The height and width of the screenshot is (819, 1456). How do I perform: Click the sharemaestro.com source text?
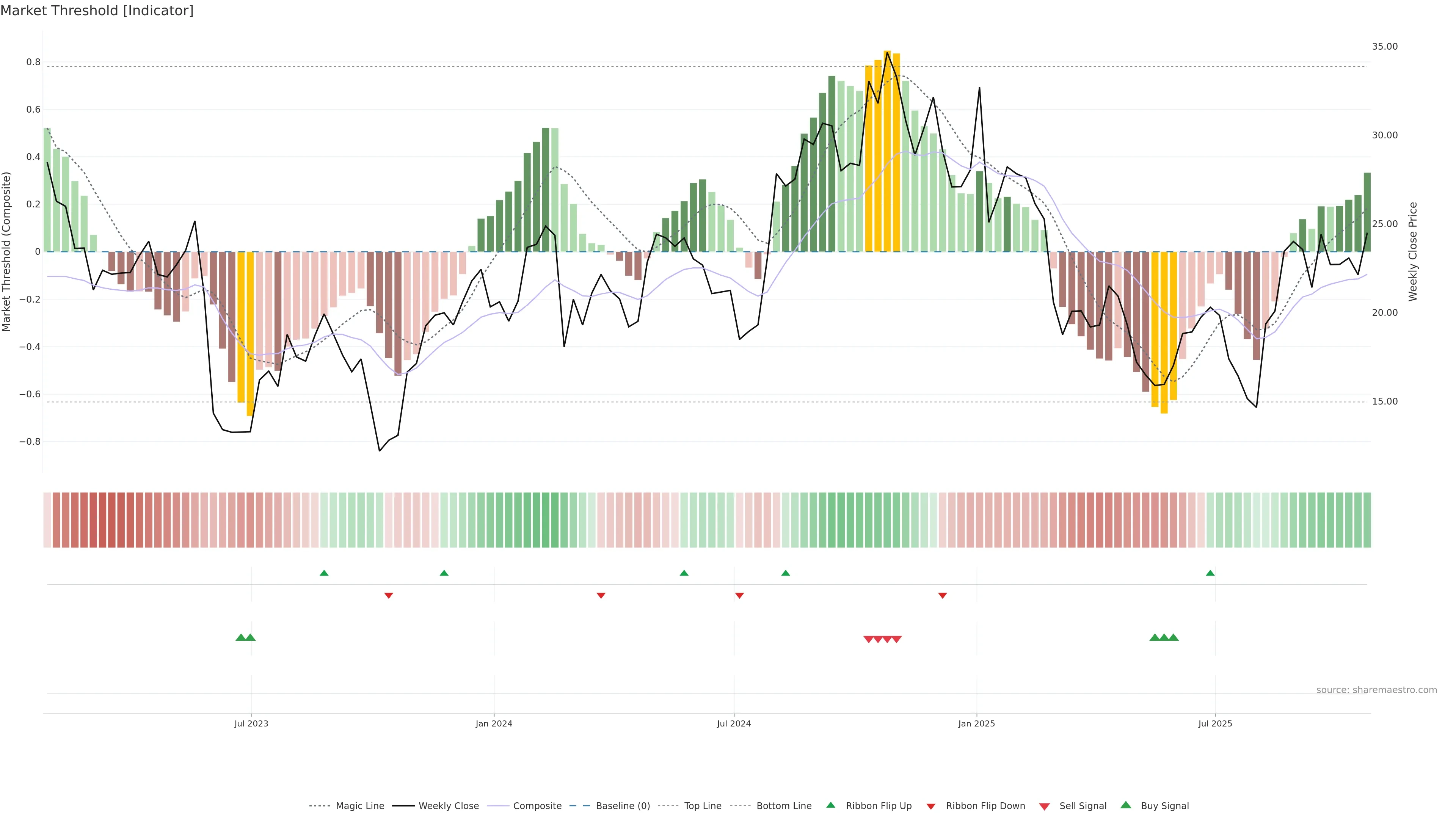pyautogui.click(x=1376, y=690)
